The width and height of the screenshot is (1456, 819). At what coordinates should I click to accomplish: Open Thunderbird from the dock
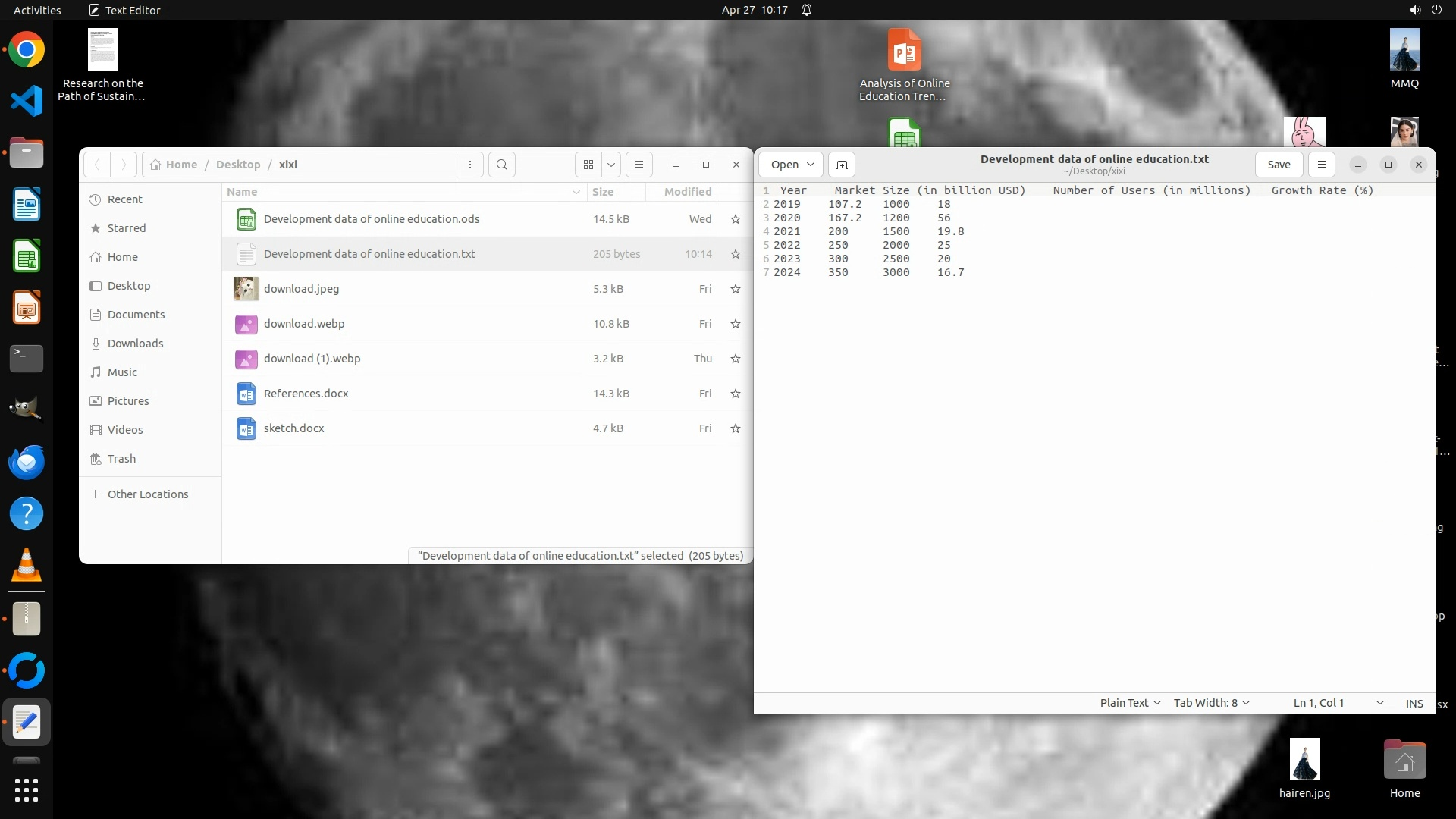27,463
